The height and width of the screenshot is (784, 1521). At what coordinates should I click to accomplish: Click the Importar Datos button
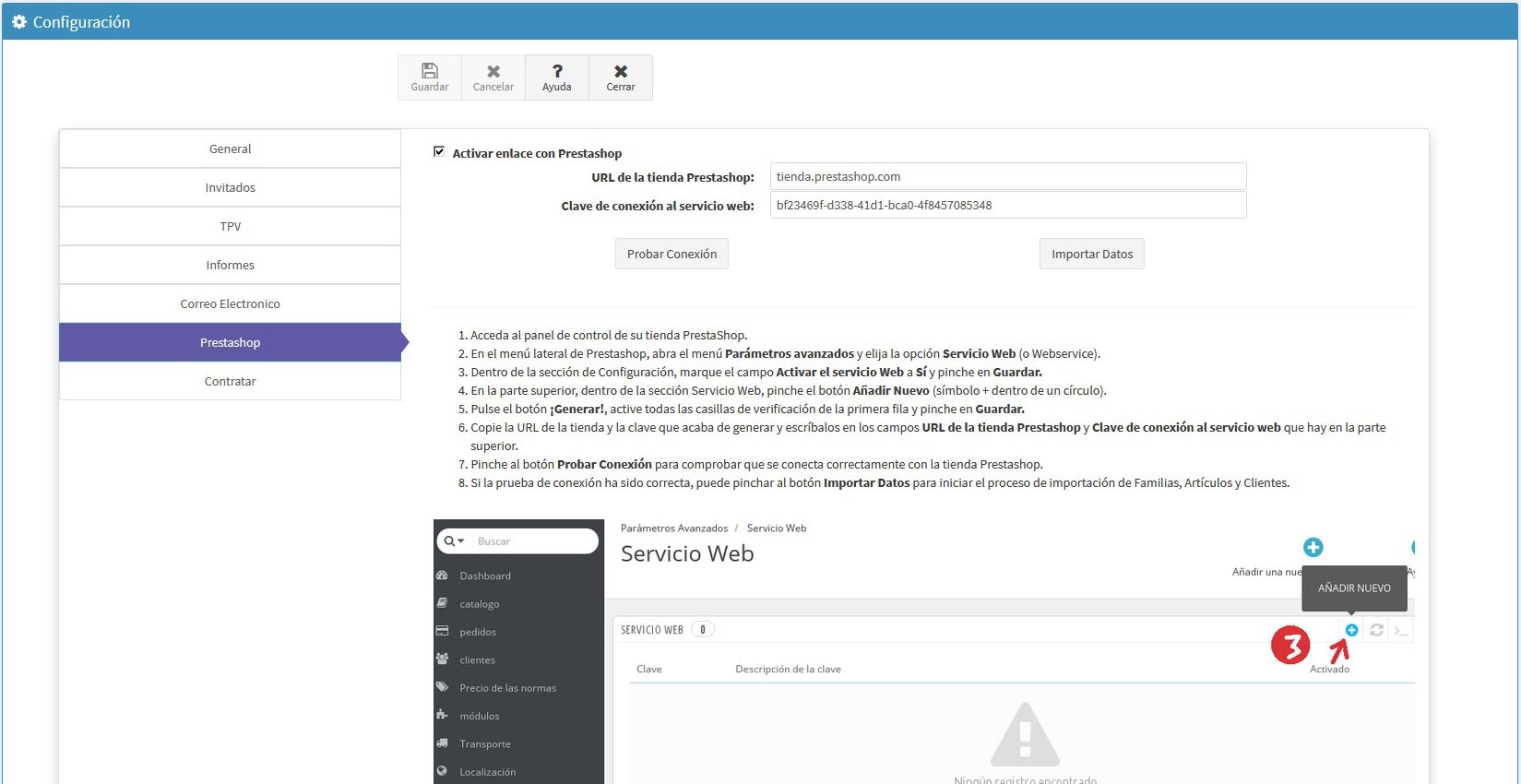click(x=1092, y=254)
